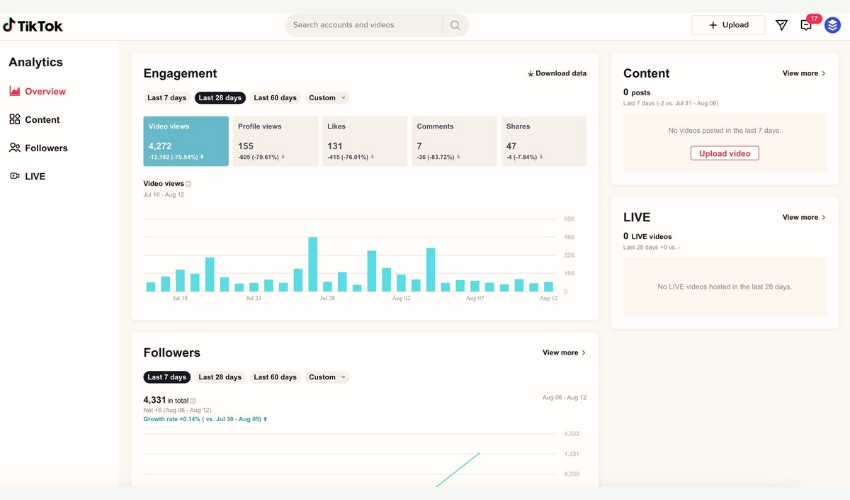Screen dimensions: 850x500
Task: Click Download data in Engagement
Action: click(557, 73)
